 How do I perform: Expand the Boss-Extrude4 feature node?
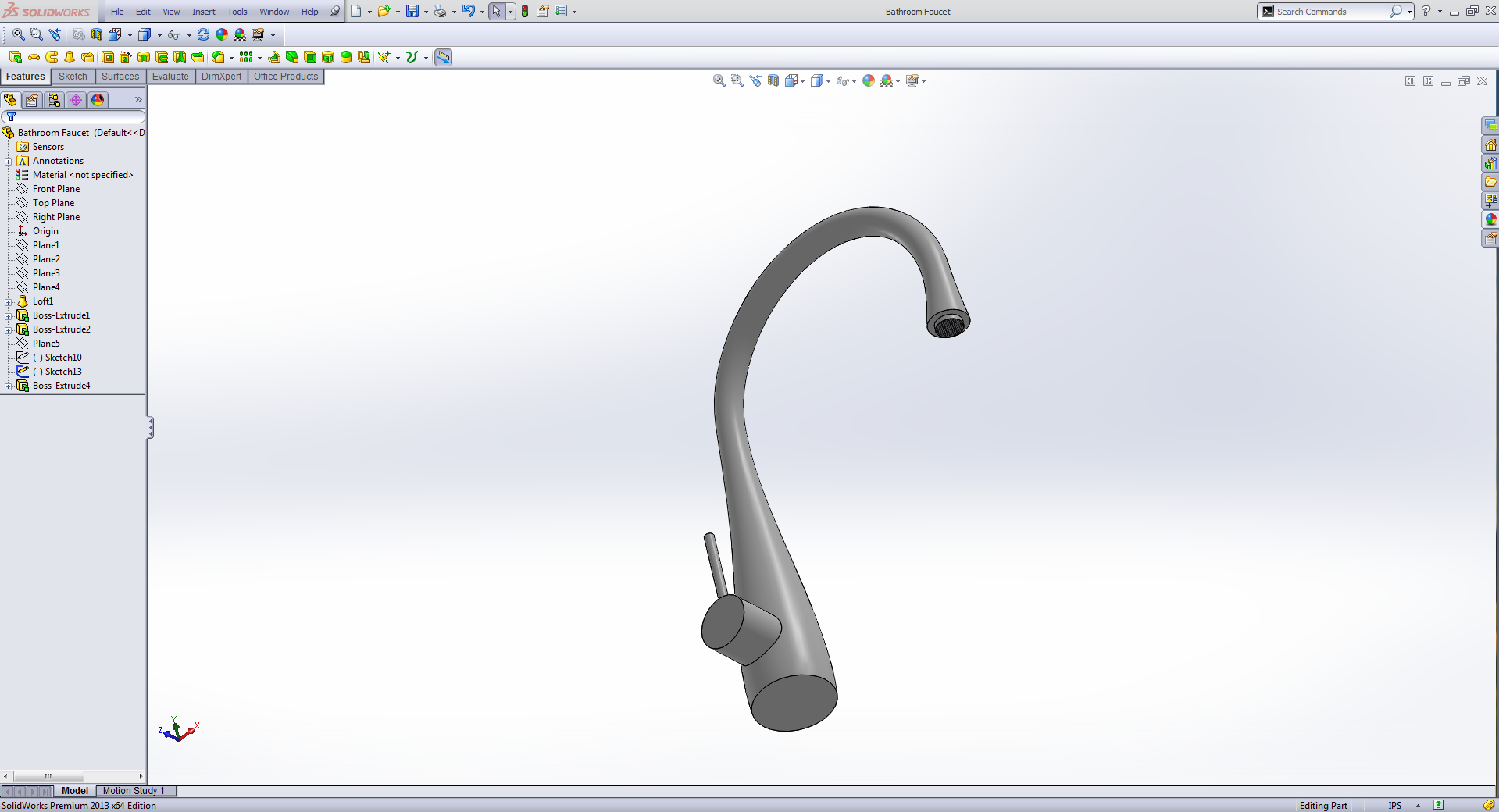(x=9, y=386)
